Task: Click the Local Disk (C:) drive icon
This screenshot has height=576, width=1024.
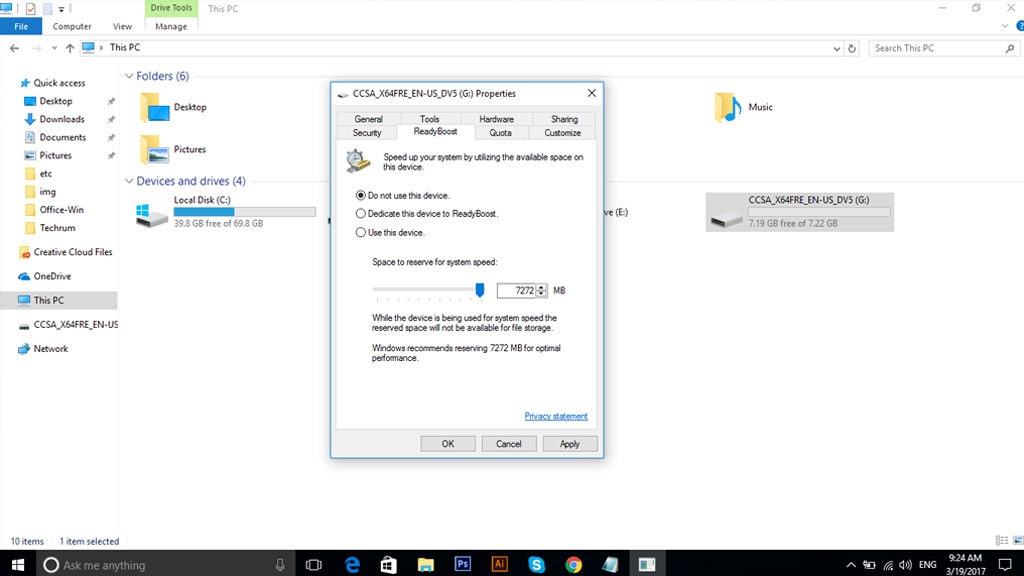Action: pyautogui.click(x=153, y=213)
